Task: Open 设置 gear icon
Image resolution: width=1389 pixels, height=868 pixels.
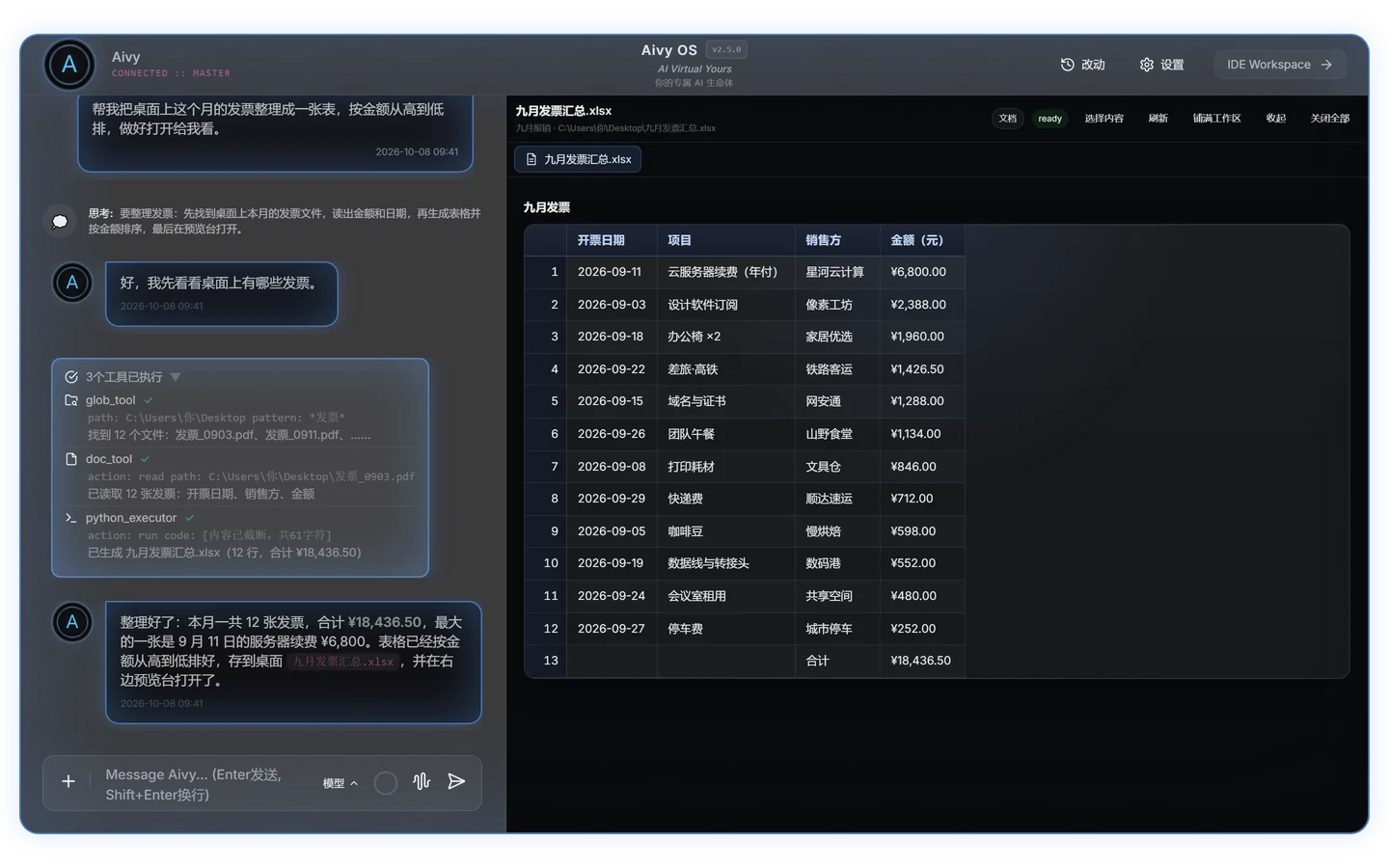Action: (x=1146, y=65)
